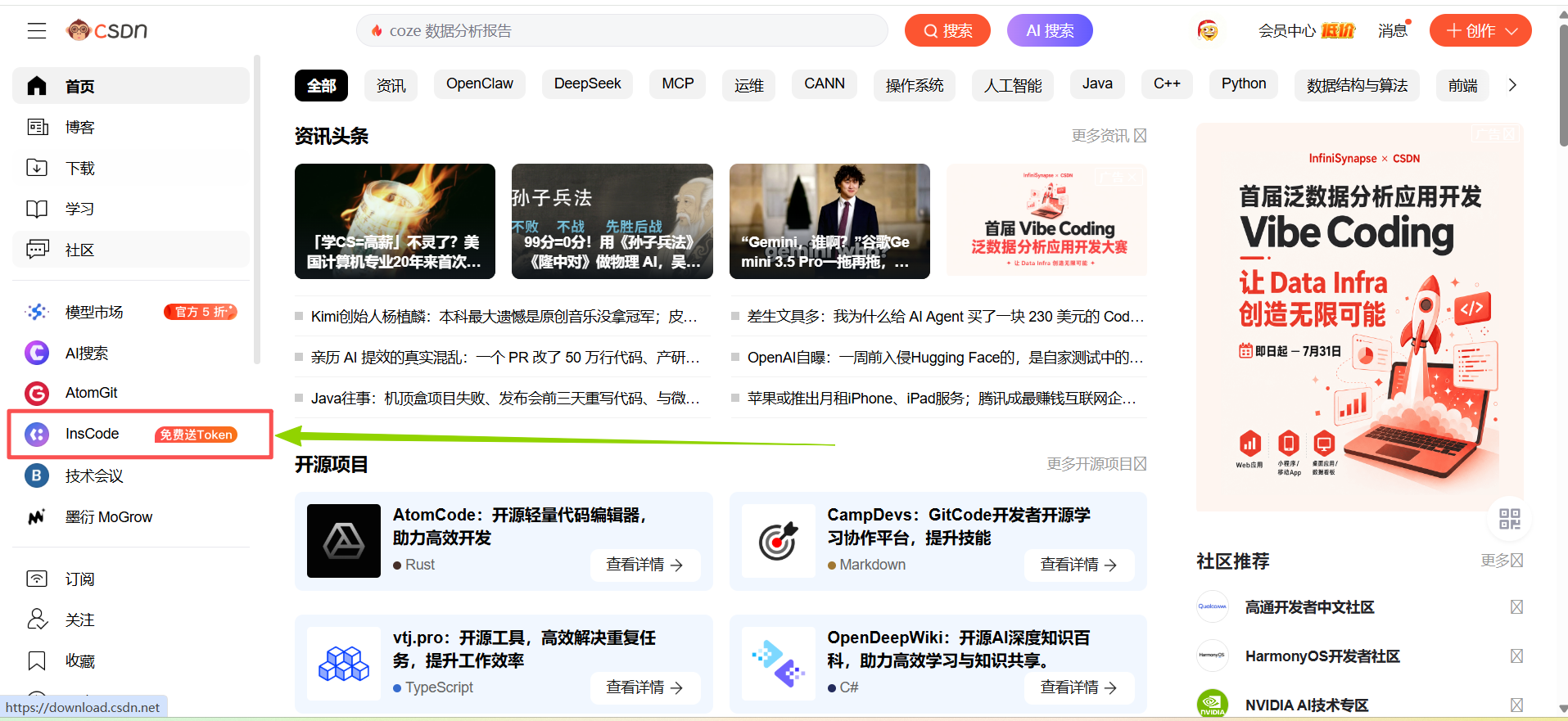The image size is (1568, 721).
Task: Open the 孙子兵法 news thumbnail
Action: pyautogui.click(x=612, y=221)
